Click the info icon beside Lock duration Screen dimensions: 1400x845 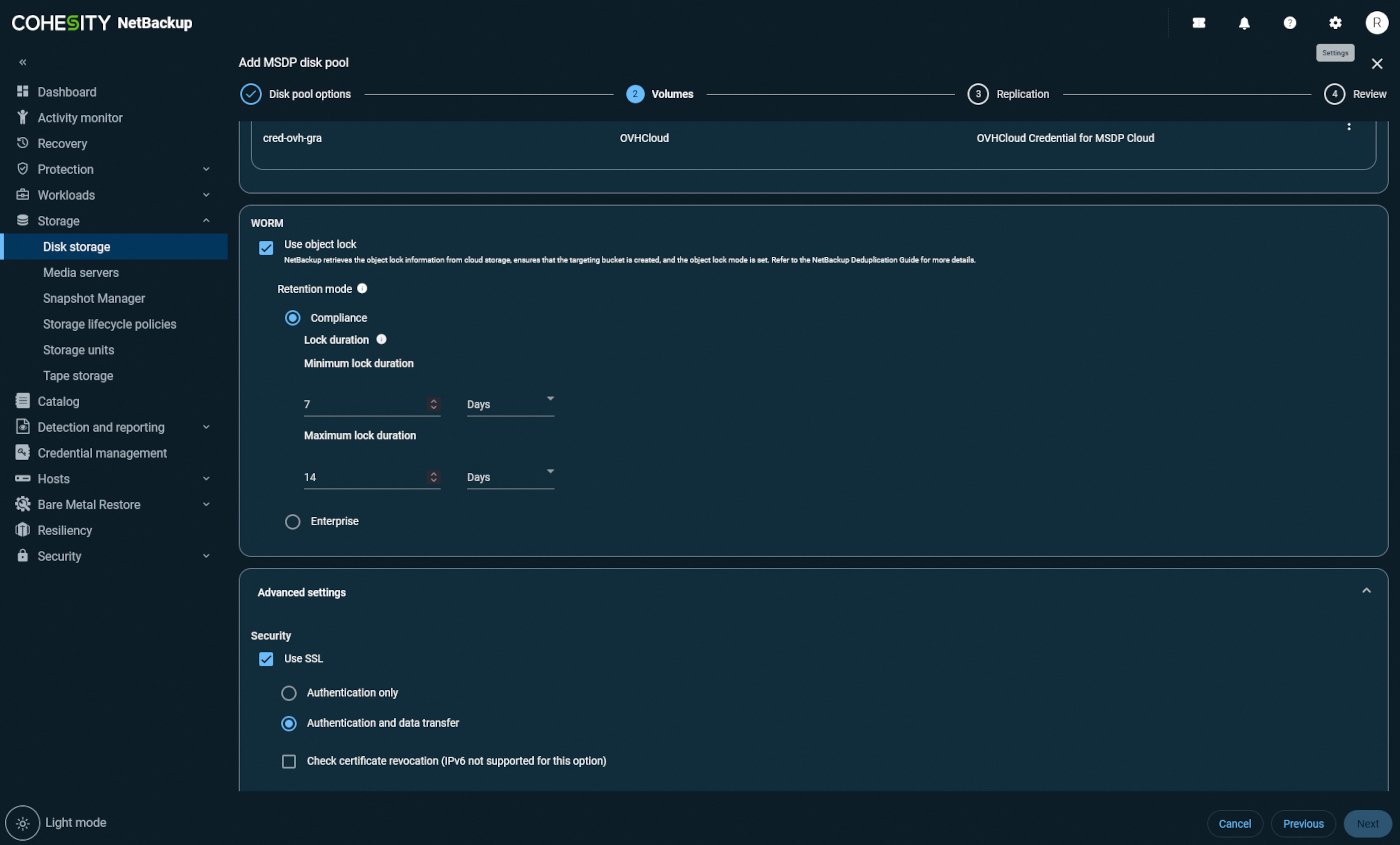point(381,339)
